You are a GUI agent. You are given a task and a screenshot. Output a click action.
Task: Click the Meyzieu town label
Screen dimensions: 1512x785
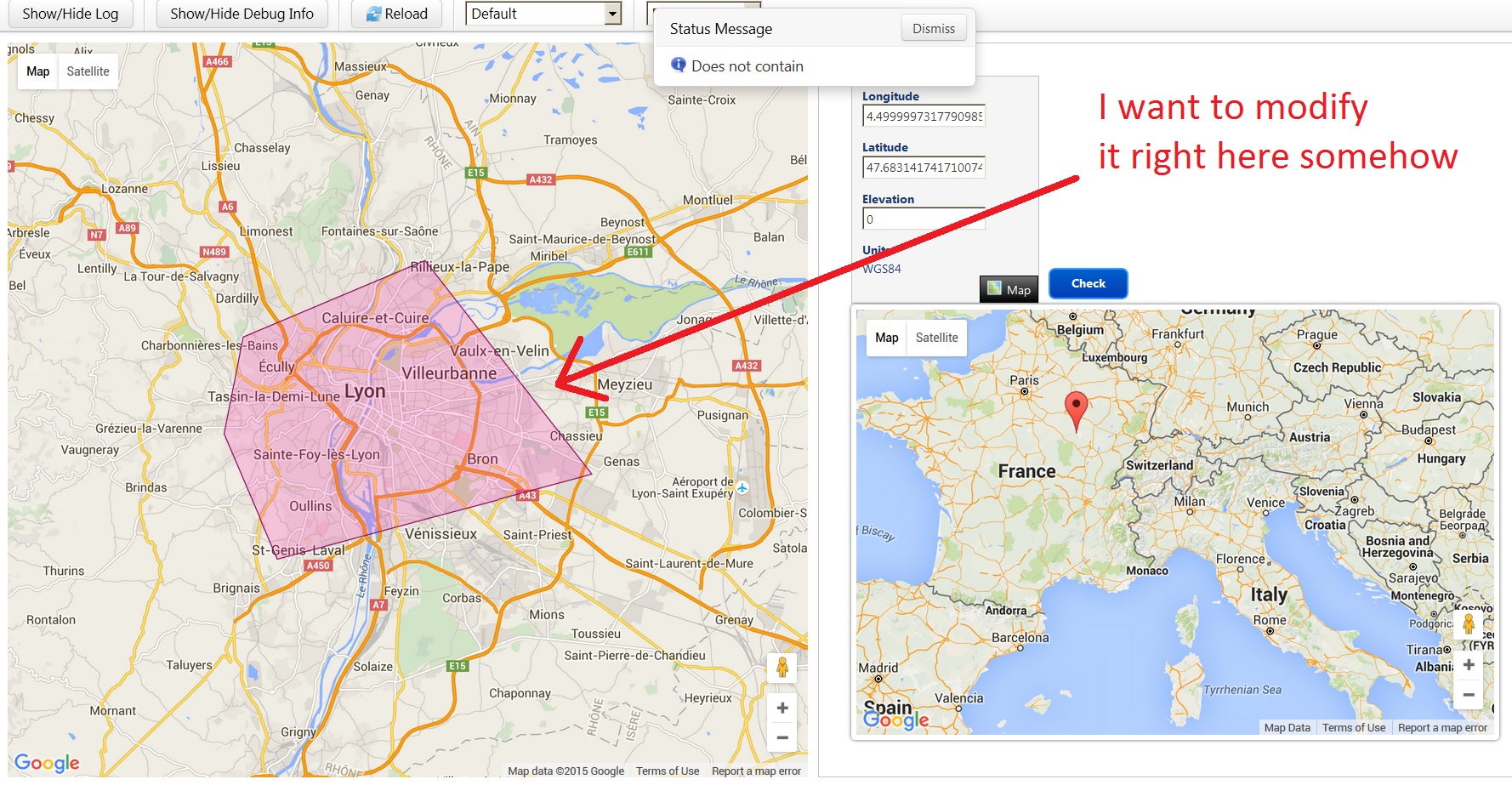pyautogui.click(x=625, y=384)
